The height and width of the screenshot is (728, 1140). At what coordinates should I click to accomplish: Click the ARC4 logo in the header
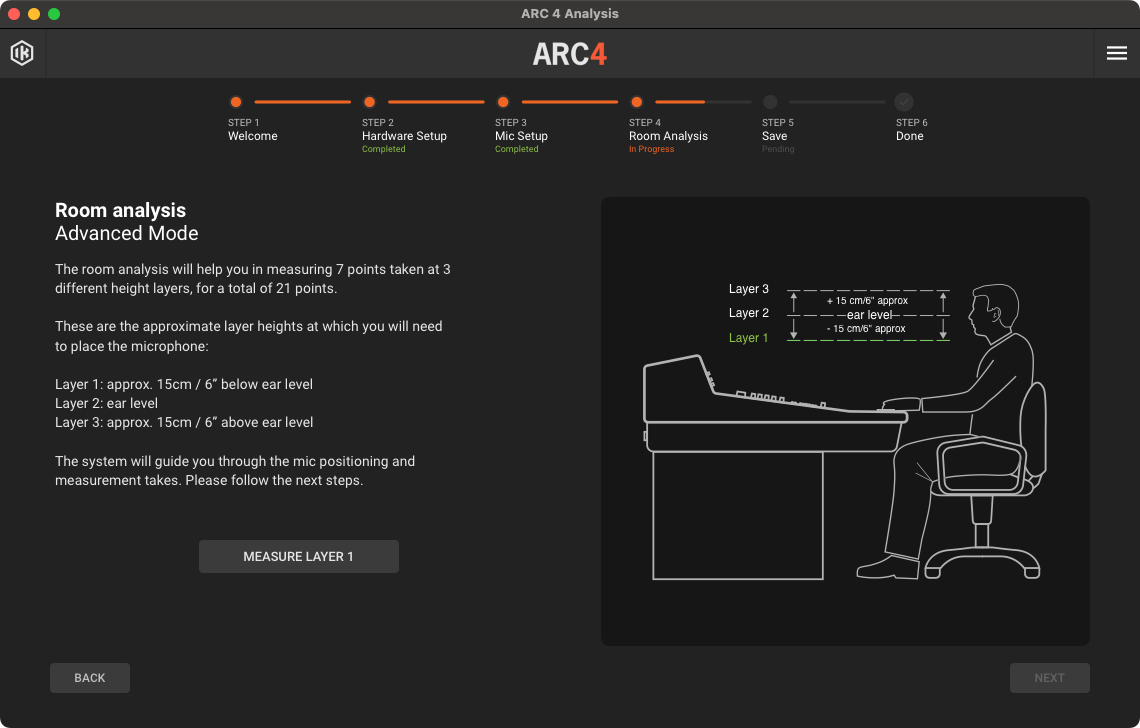coord(570,54)
